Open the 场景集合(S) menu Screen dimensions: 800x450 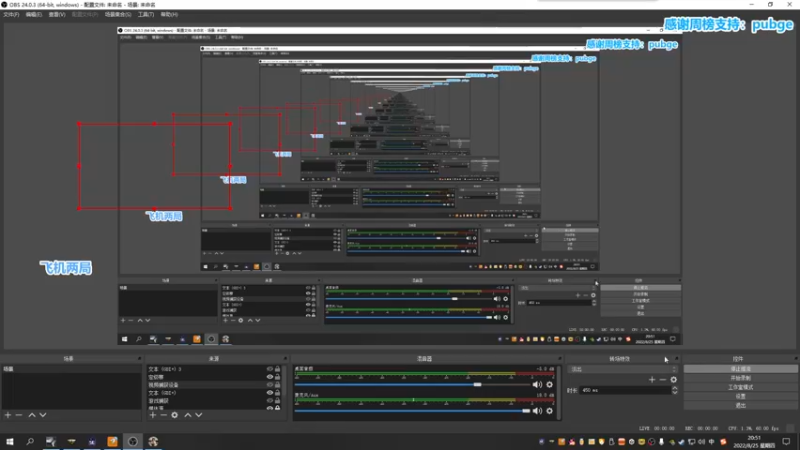(x=118, y=15)
